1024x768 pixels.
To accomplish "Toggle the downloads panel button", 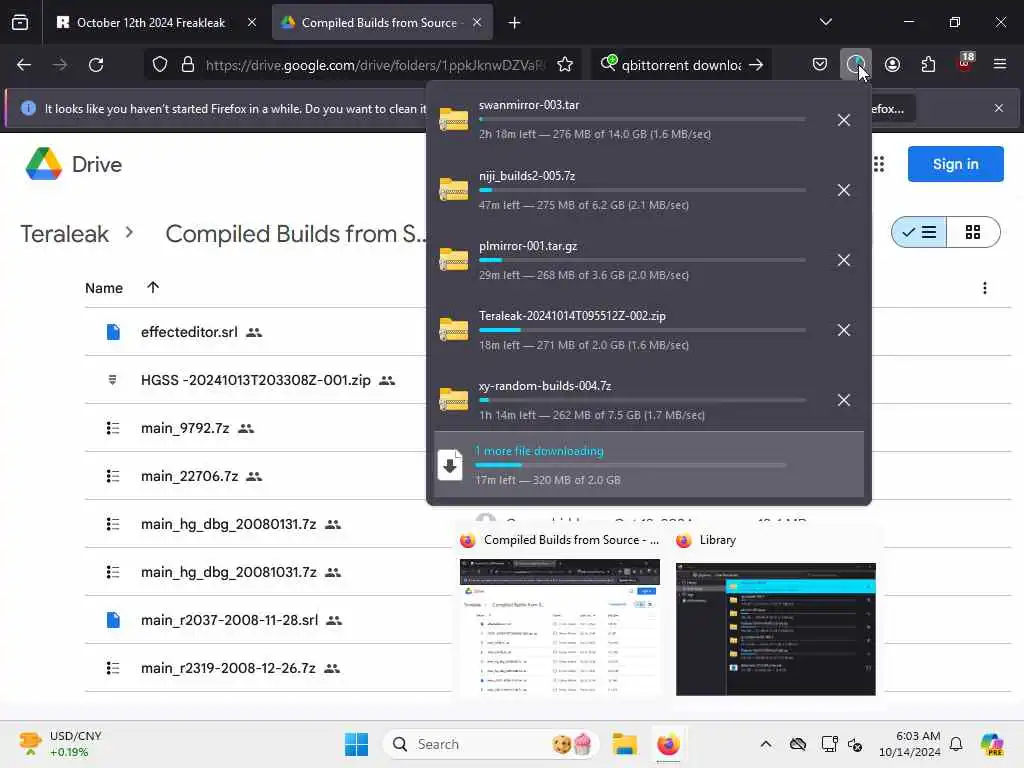I will point(856,64).
